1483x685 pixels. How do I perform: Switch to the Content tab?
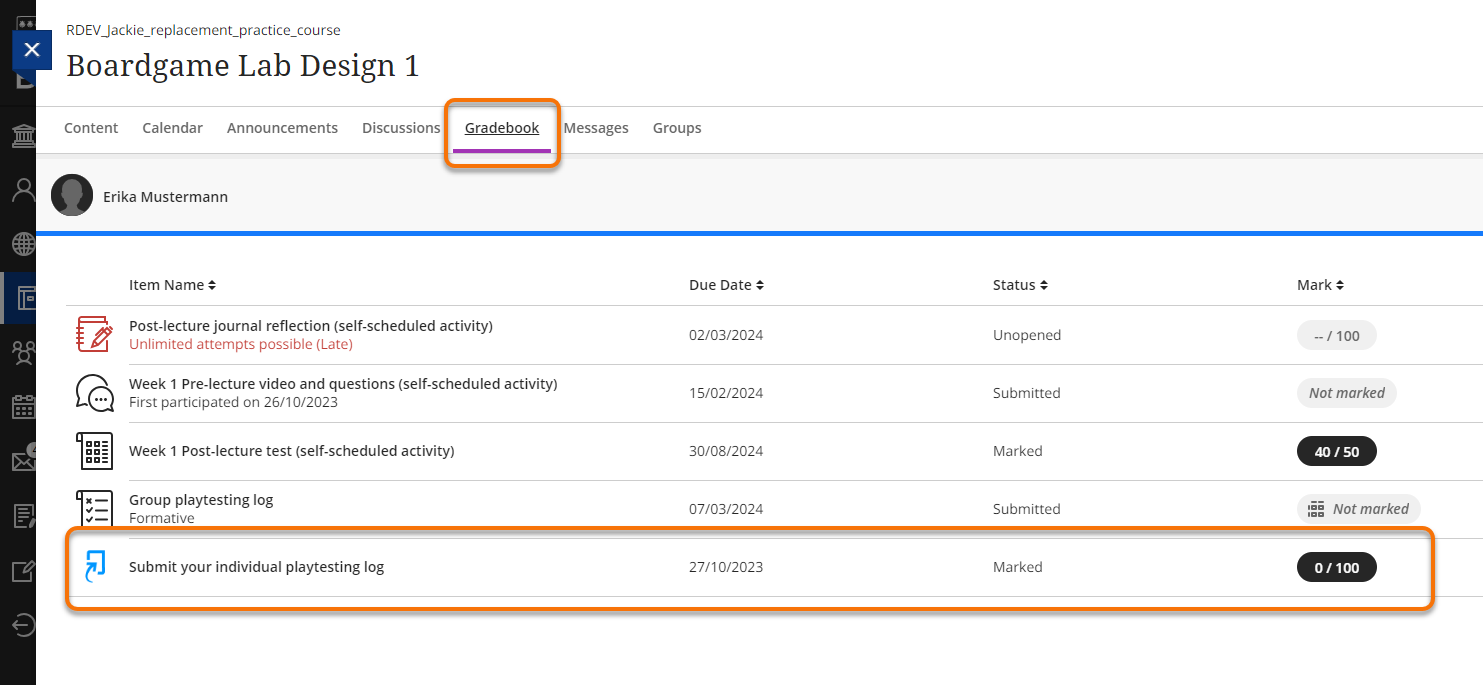[x=91, y=128]
